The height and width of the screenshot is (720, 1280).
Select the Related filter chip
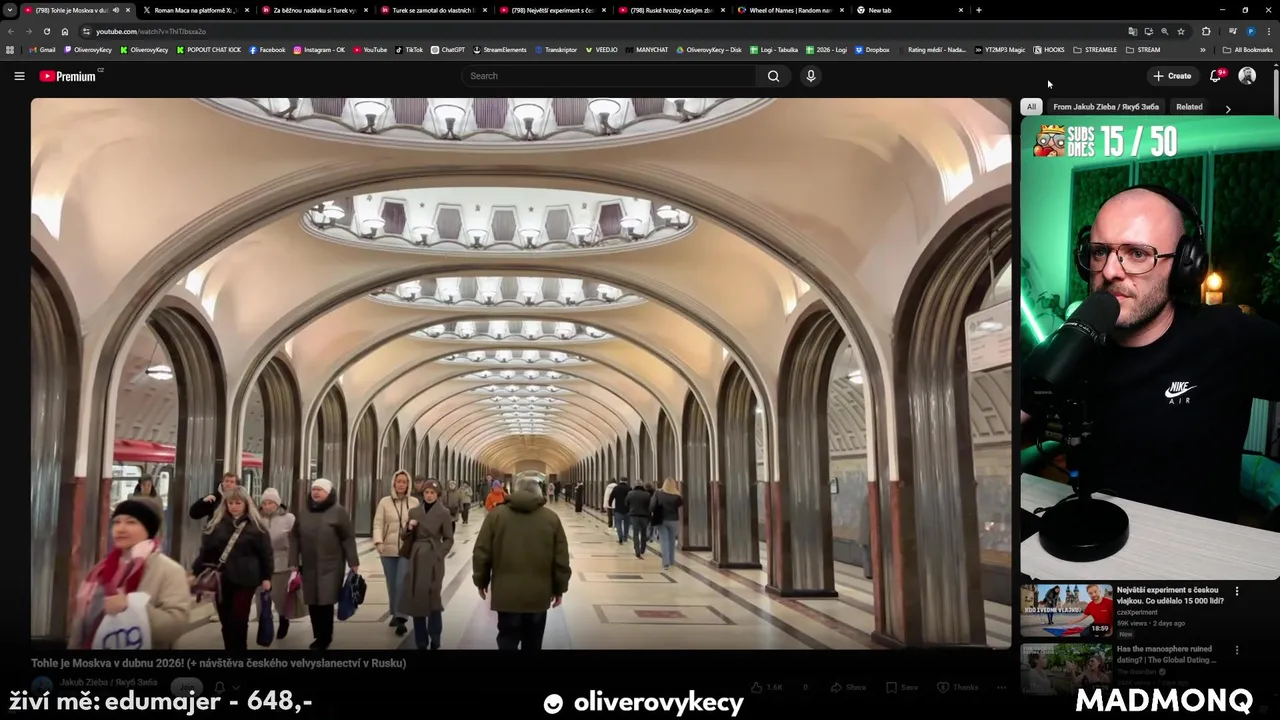(x=1189, y=107)
